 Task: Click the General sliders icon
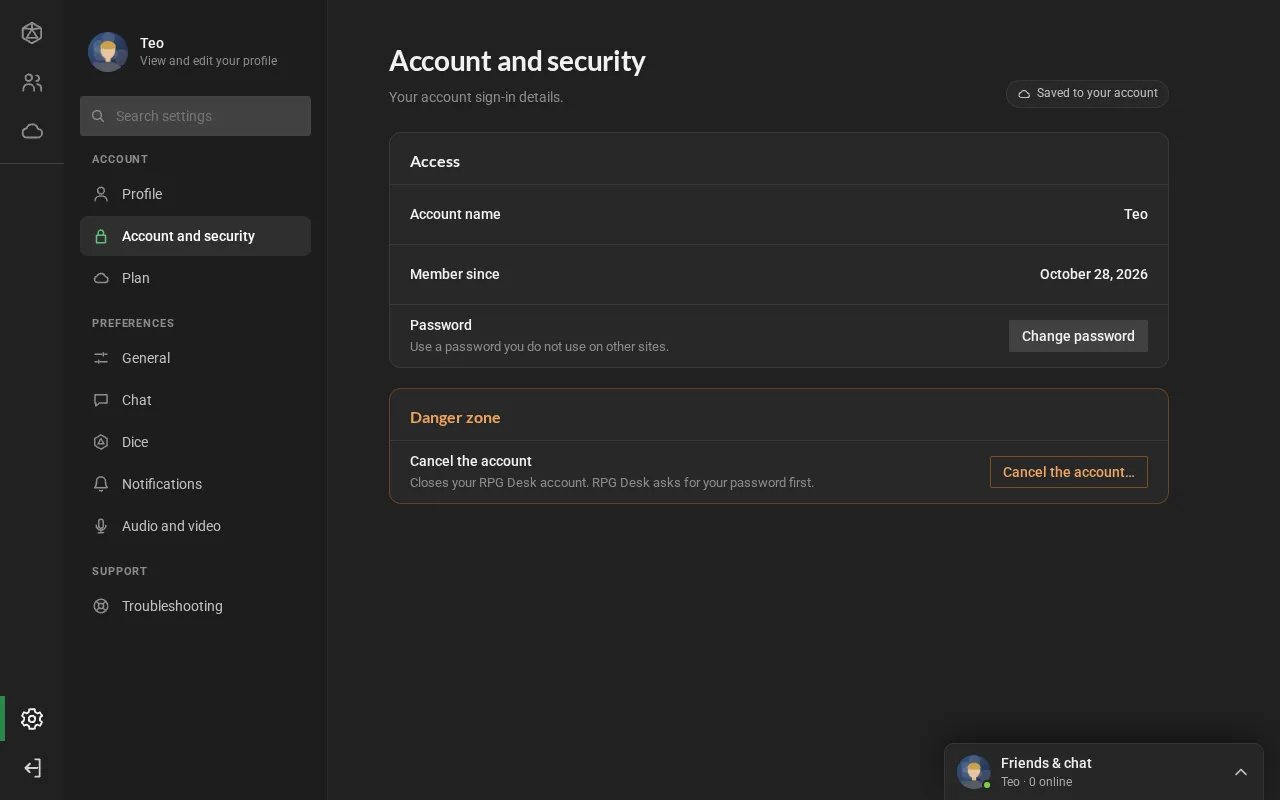101,358
